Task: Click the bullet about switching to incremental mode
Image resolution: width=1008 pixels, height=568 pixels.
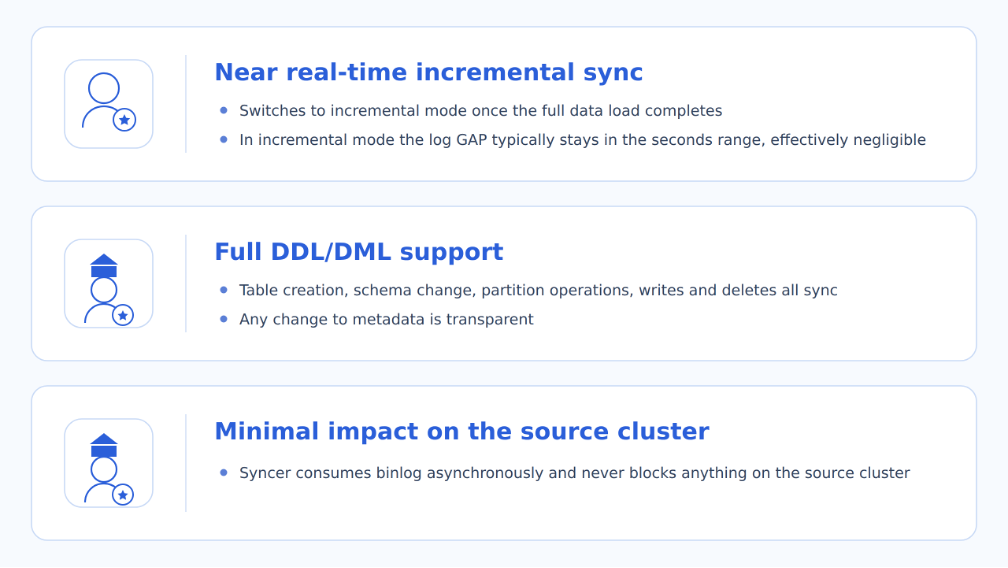Action: (x=481, y=111)
